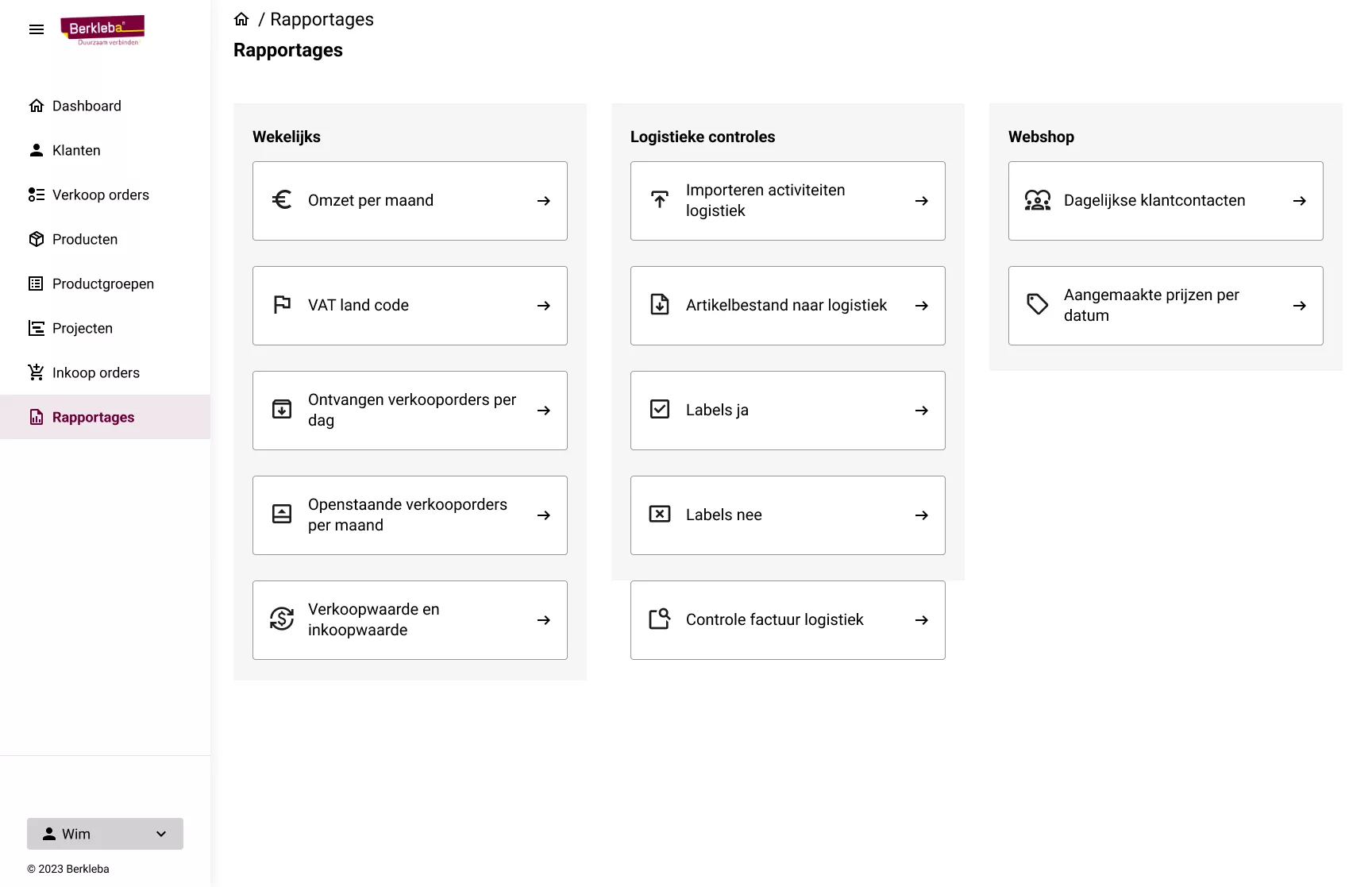Open the hamburger menu icon
1372x887 pixels.
point(37,29)
